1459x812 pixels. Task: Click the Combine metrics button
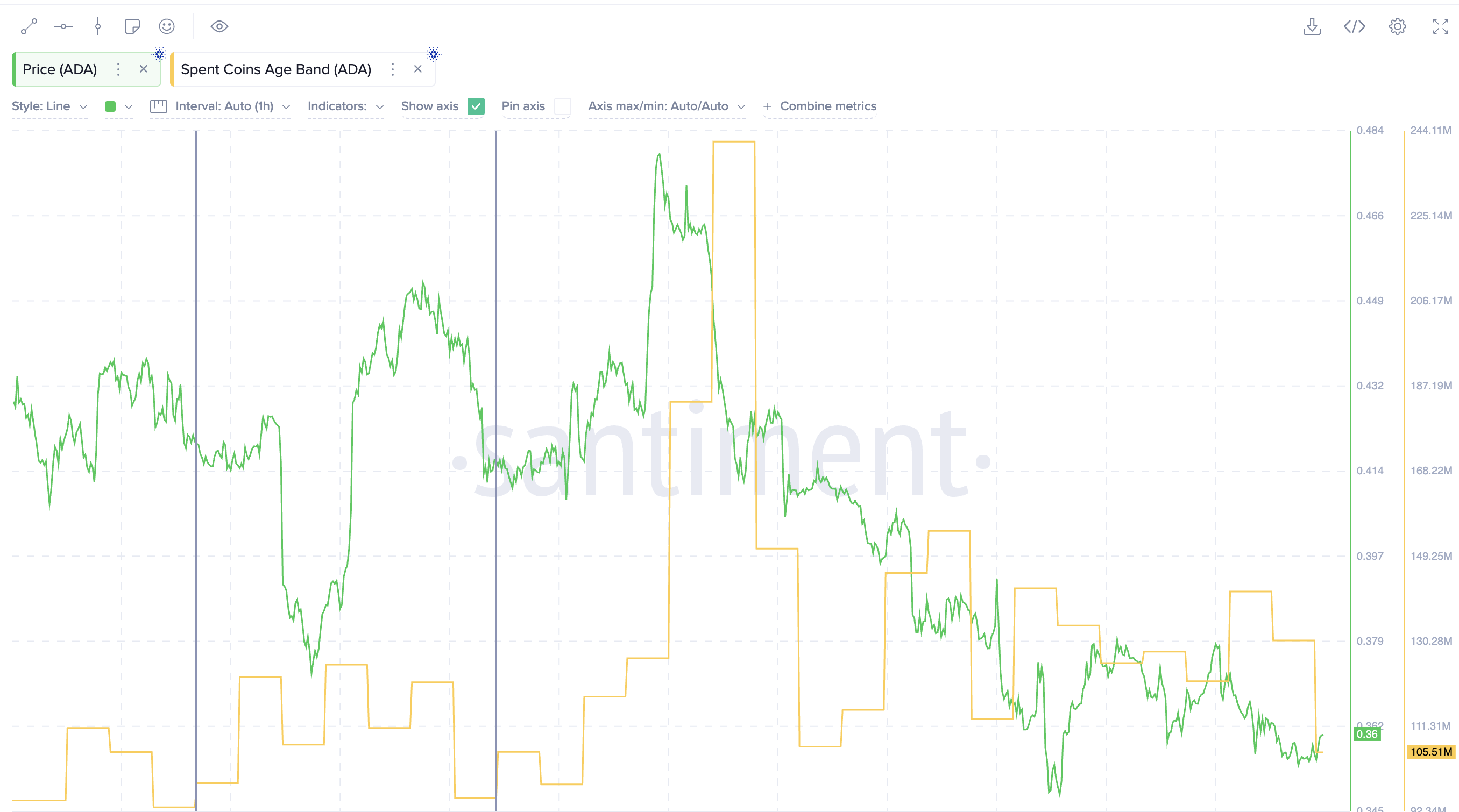[819, 106]
